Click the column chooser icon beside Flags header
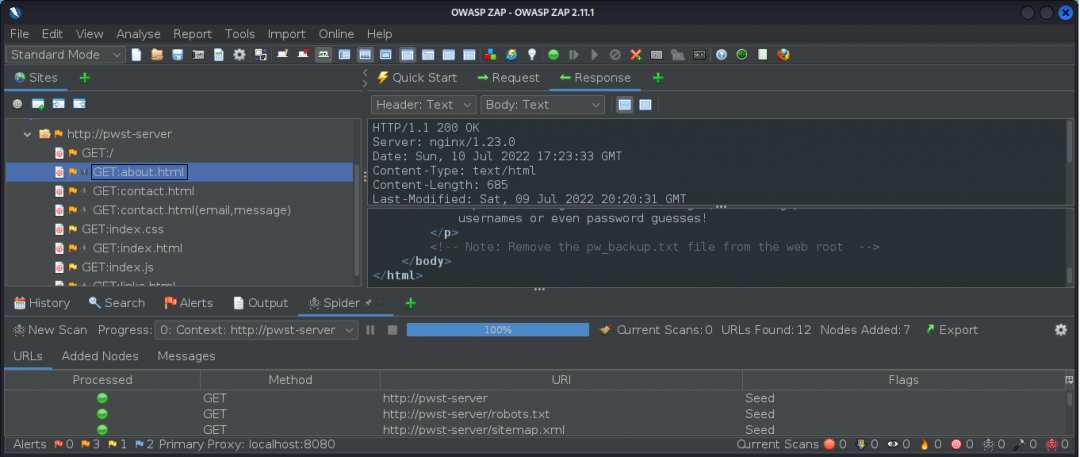 tap(1069, 380)
